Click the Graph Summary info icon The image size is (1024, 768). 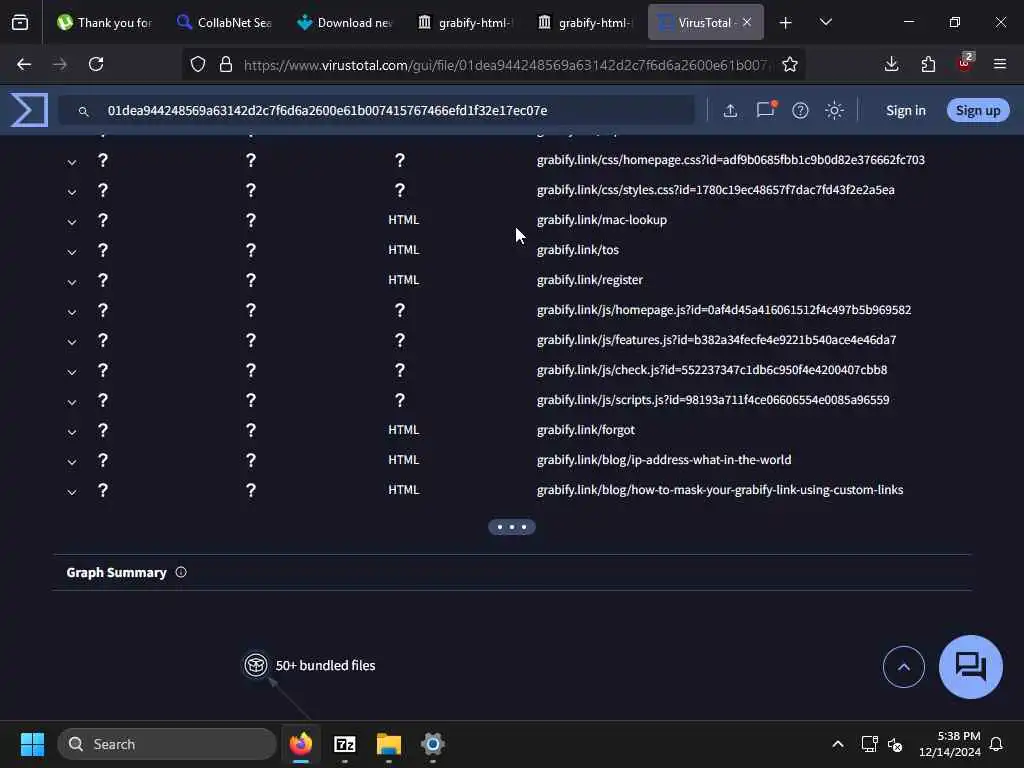coord(181,572)
